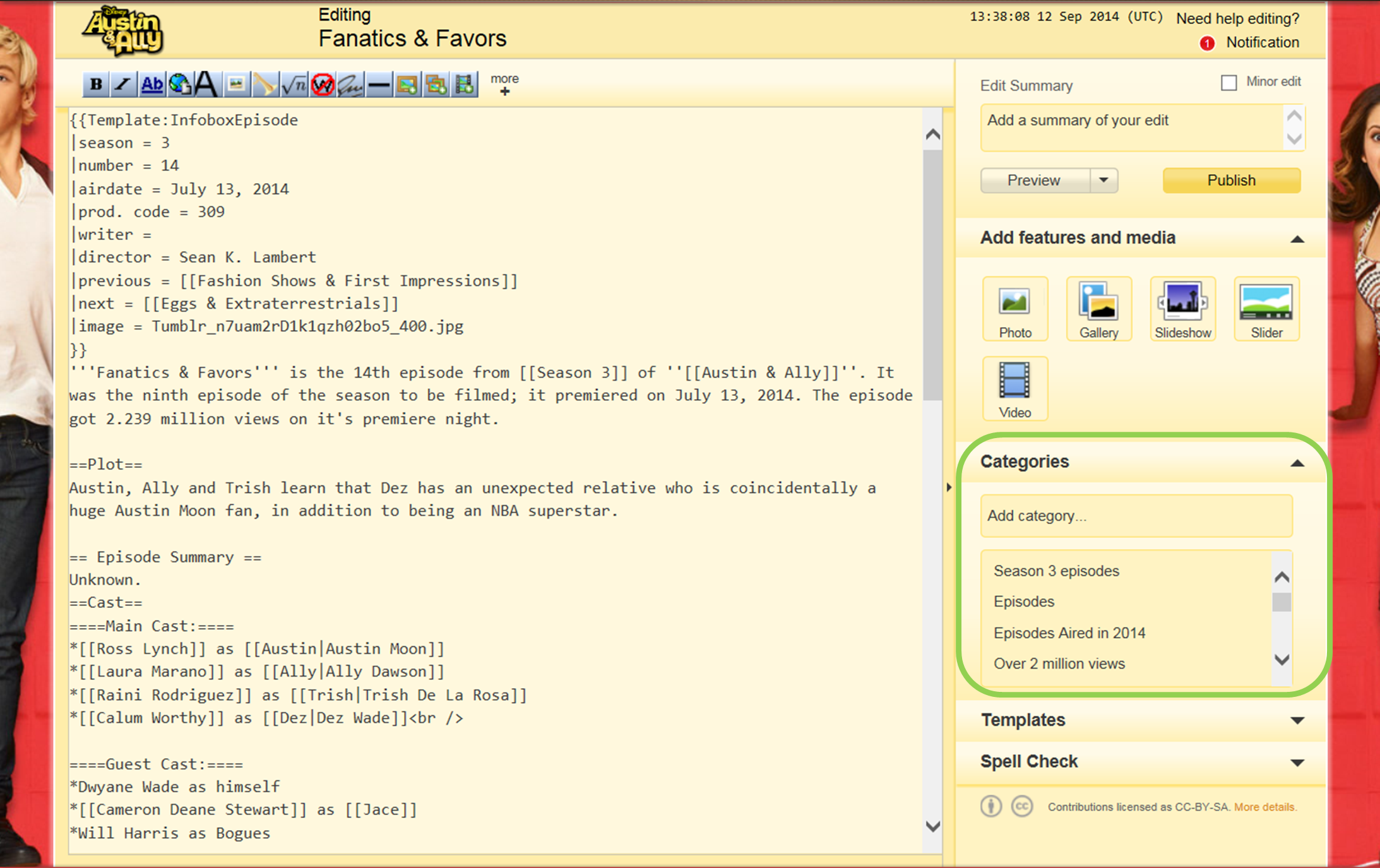Click the ignore wiki formatting icon

point(322,84)
